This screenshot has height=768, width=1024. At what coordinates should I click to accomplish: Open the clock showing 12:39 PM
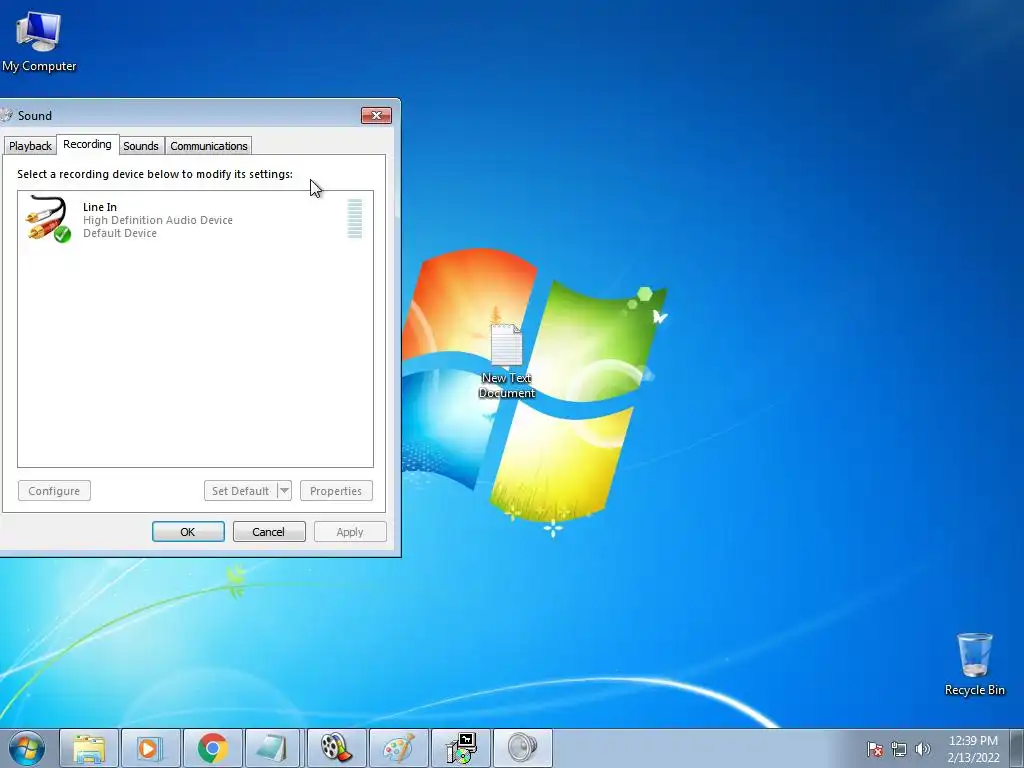973,748
